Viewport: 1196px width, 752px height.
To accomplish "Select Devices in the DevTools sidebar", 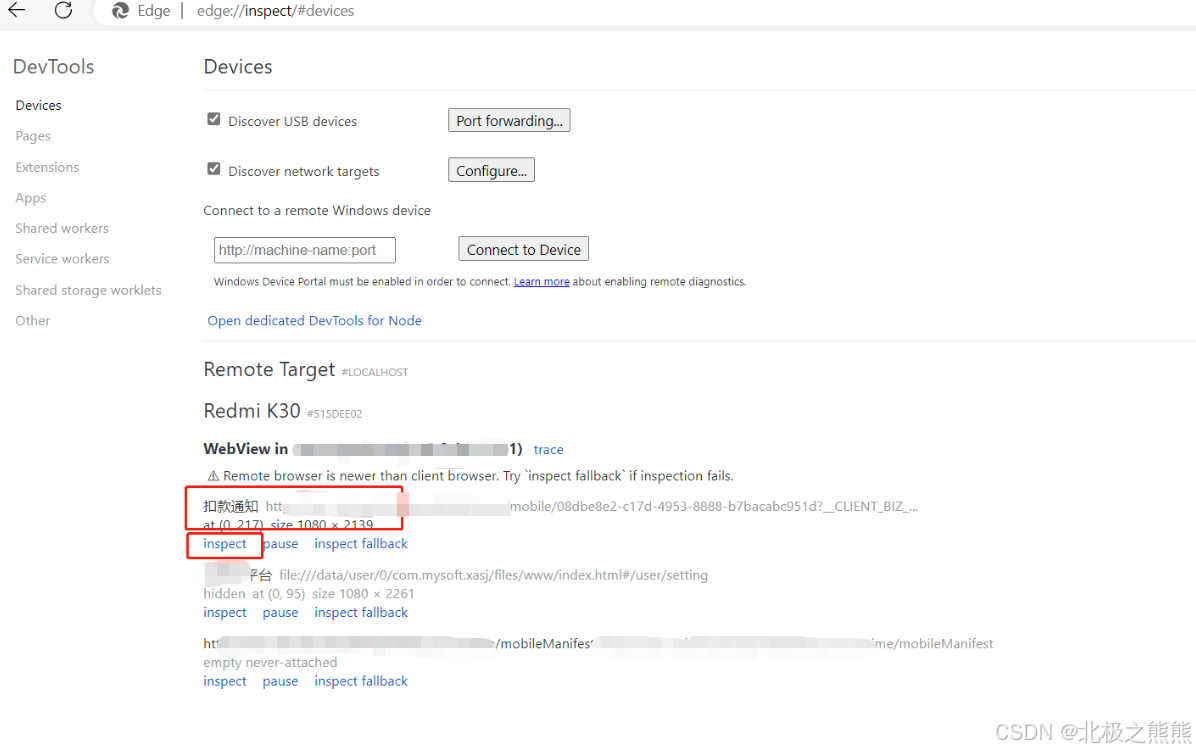I will point(38,105).
